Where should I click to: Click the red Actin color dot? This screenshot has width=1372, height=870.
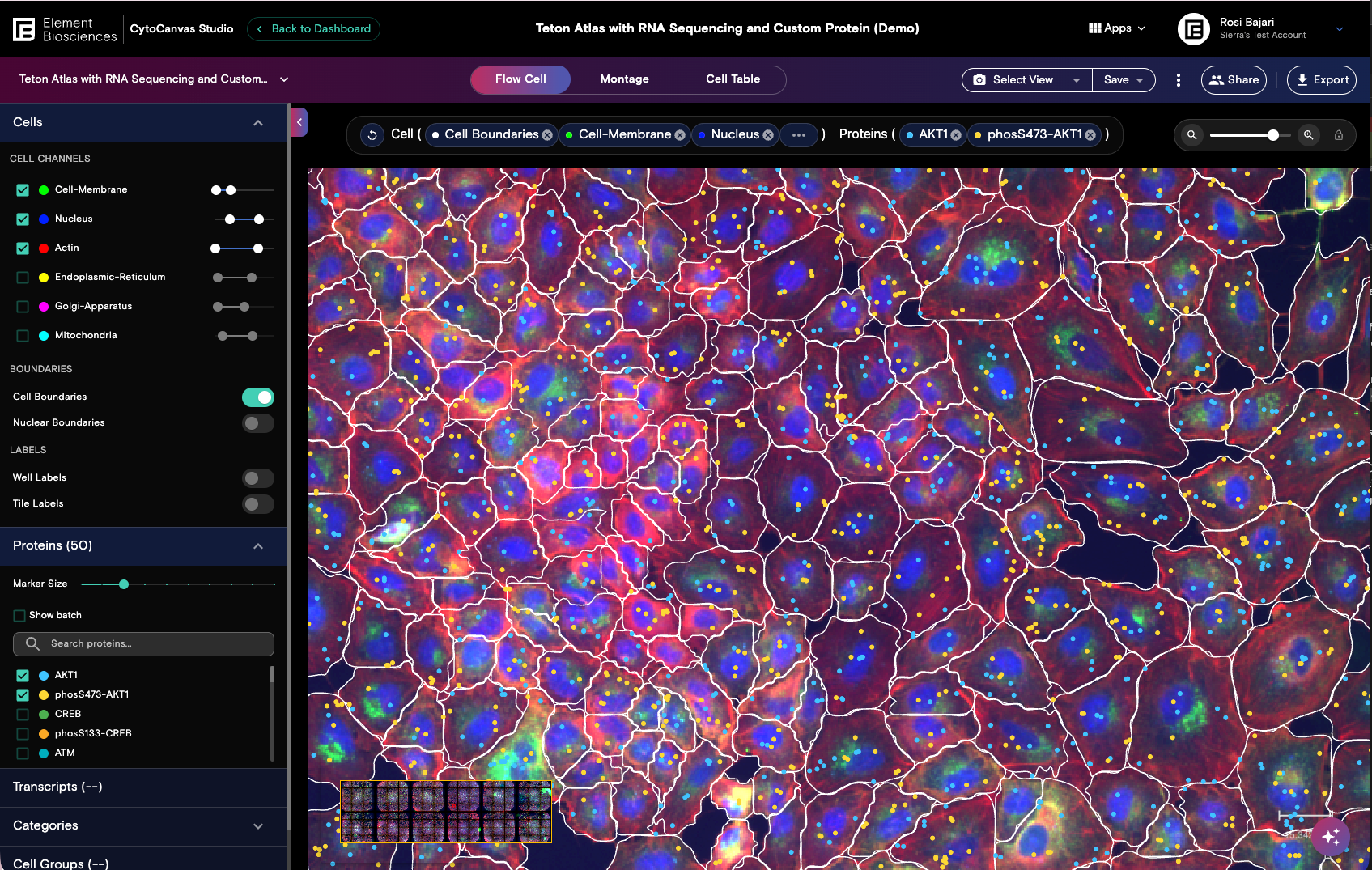pyautogui.click(x=44, y=248)
